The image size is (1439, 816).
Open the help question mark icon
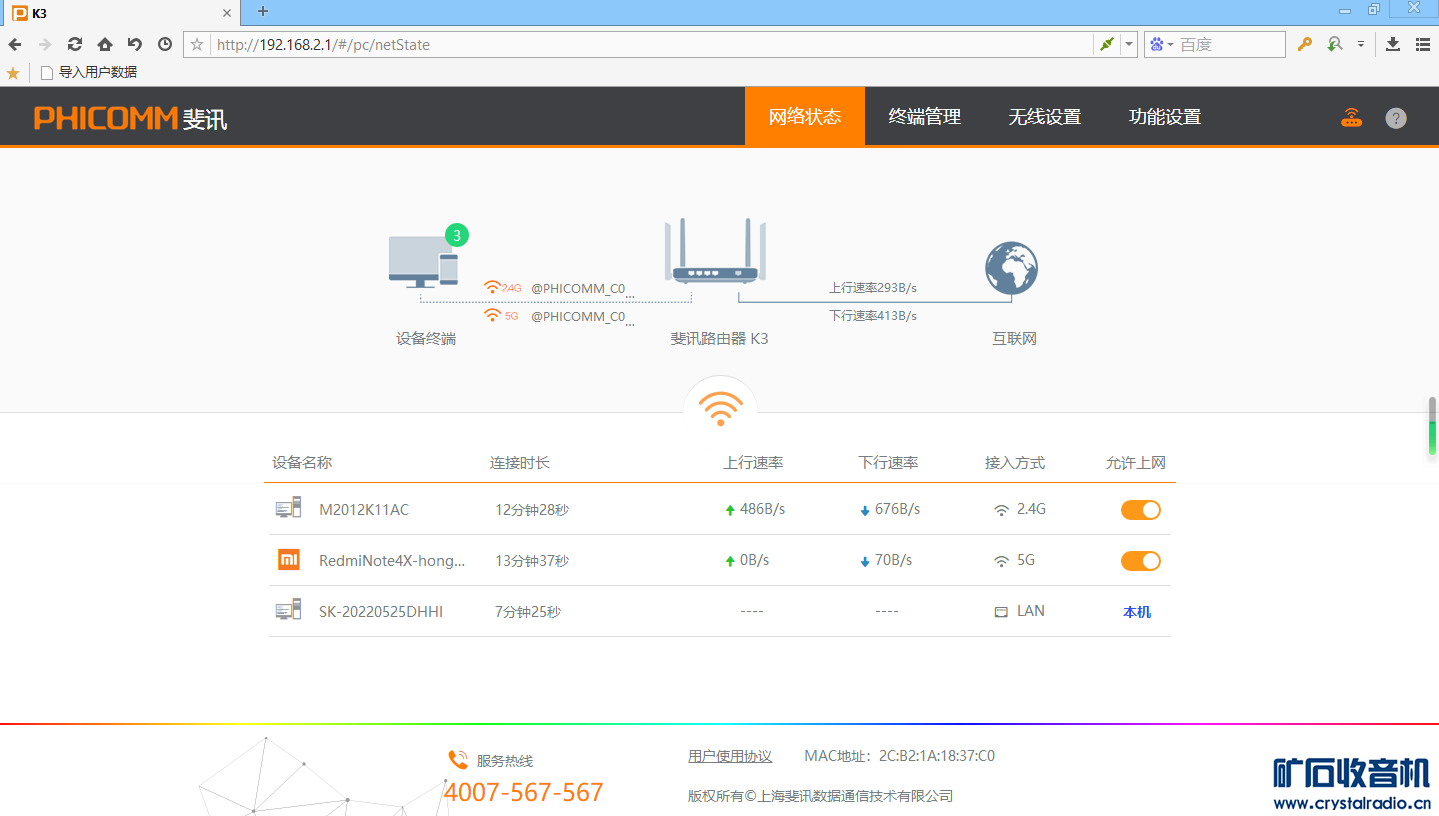[x=1396, y=118]
